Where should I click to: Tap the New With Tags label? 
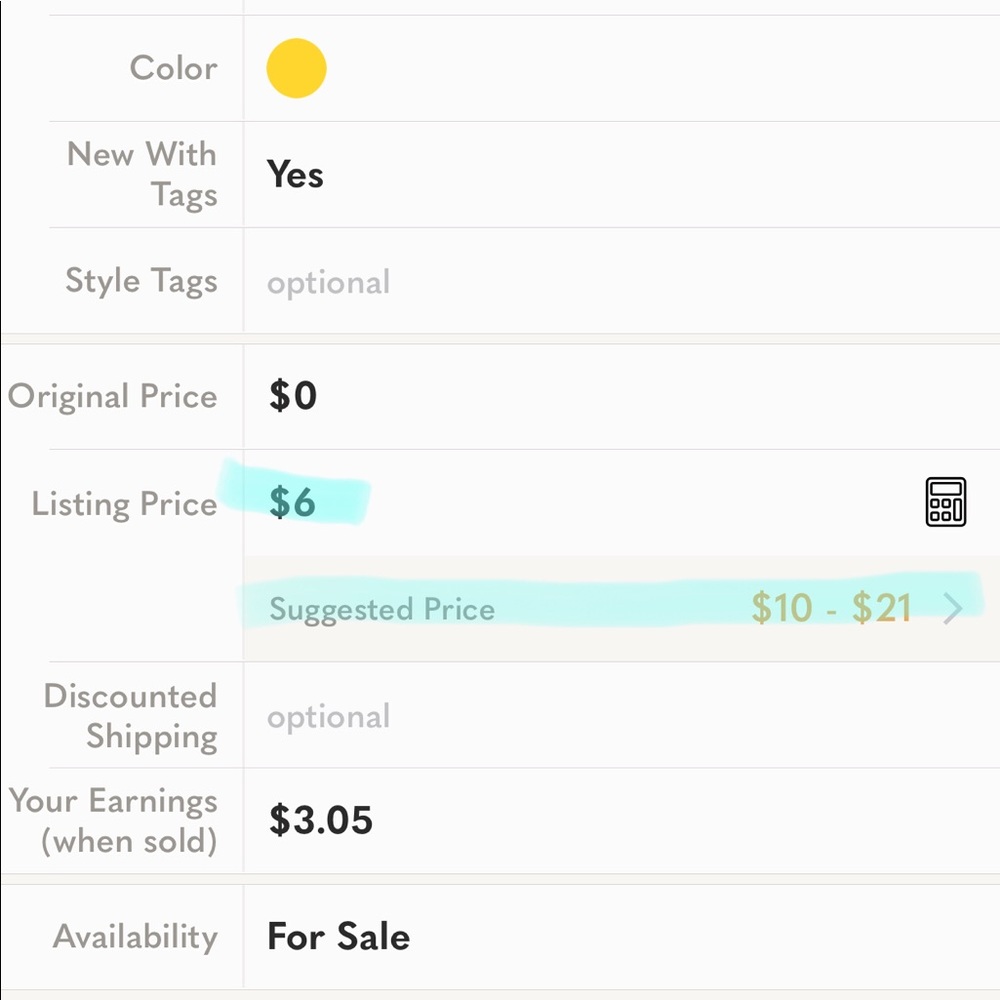pos(142,174)
